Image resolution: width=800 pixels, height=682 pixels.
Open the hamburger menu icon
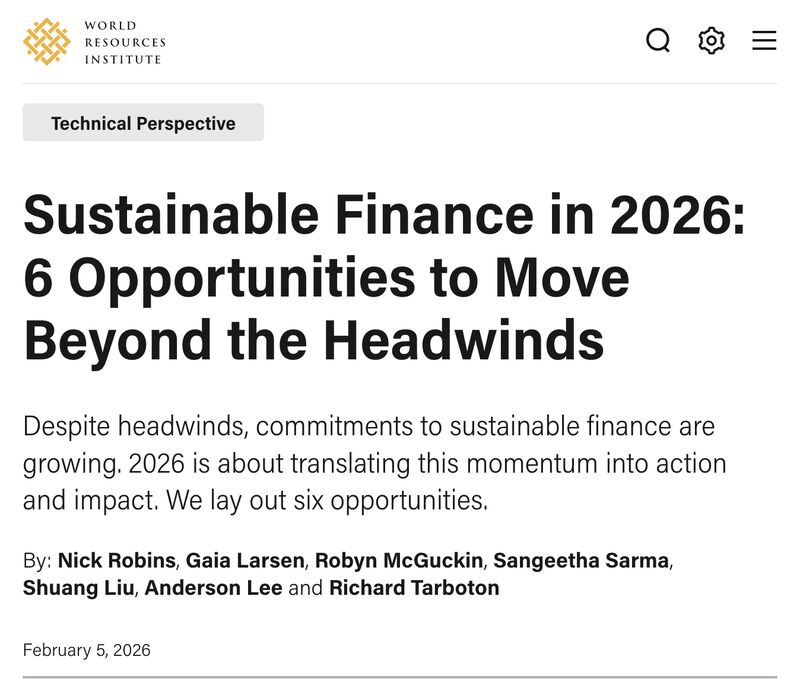click(x=764, y=40)
